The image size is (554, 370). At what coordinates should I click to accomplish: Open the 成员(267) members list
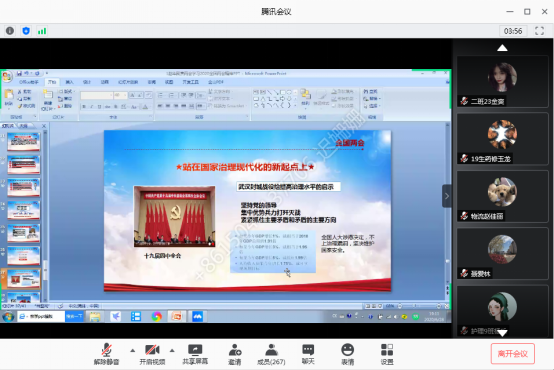pos(271,354)
